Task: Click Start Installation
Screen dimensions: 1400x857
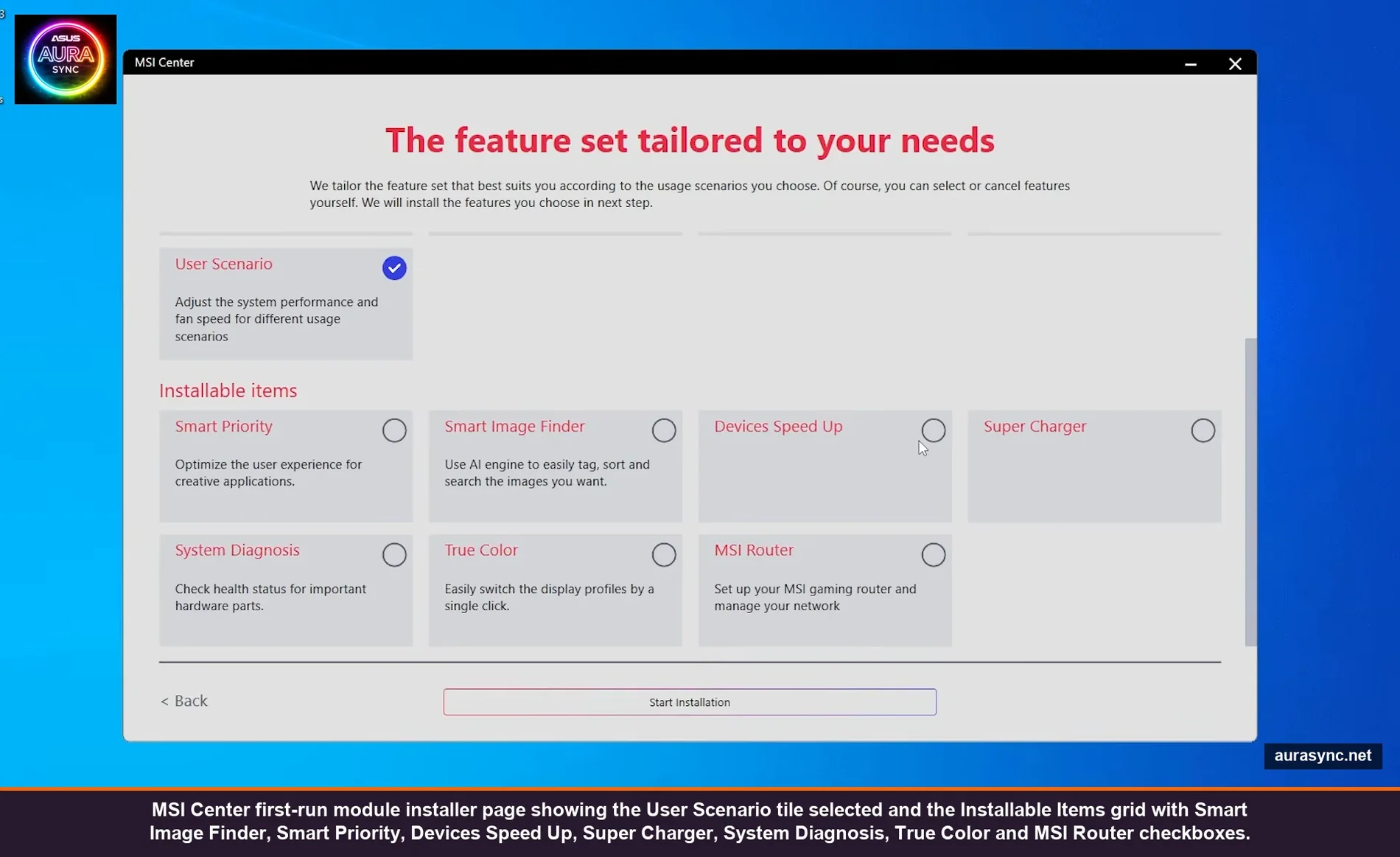Action: pos(689,702)
